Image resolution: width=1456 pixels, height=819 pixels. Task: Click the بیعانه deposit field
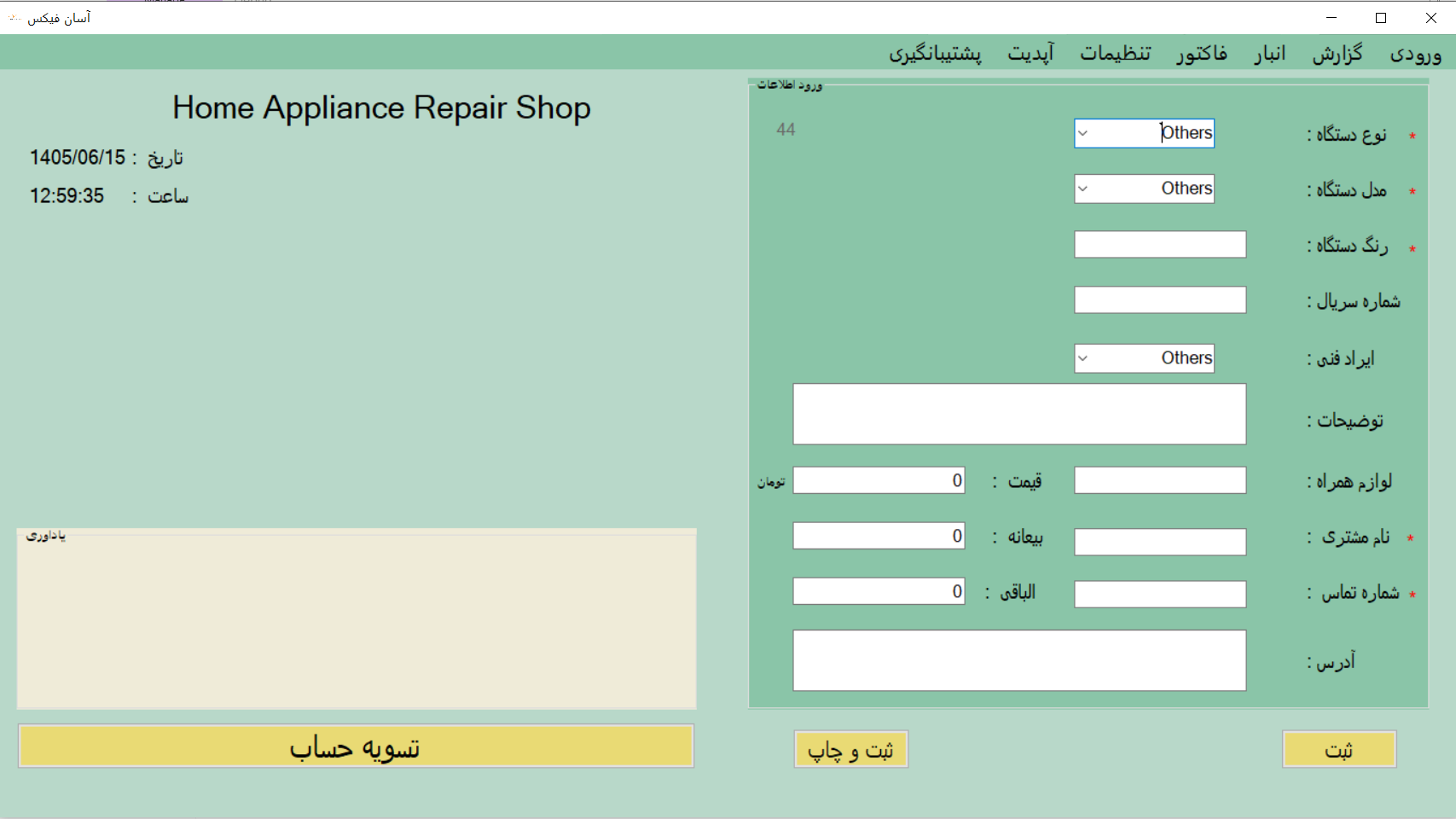click(x=879, y=536)
